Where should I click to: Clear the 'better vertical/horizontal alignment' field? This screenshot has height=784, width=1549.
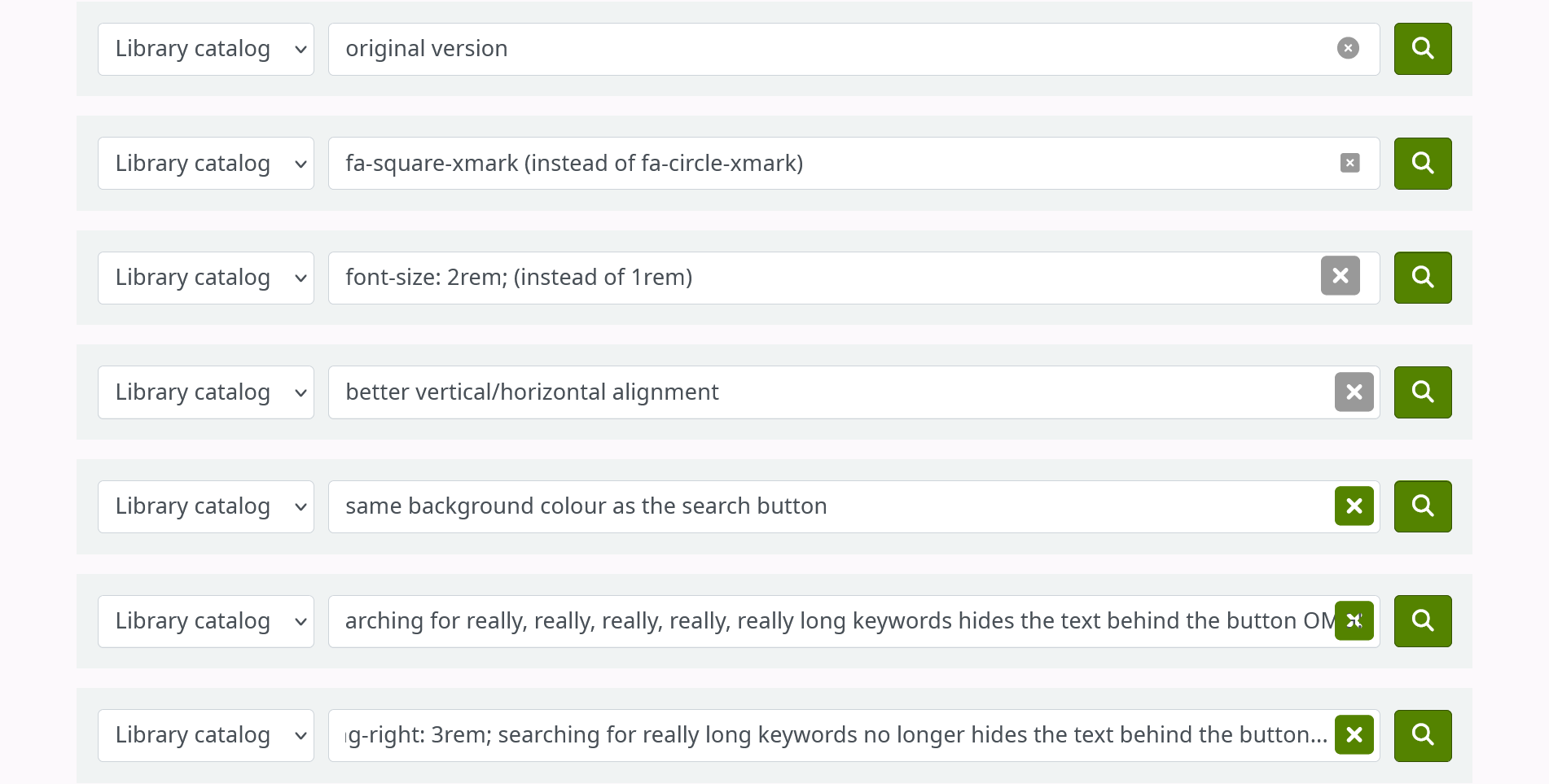point(1354,392)
